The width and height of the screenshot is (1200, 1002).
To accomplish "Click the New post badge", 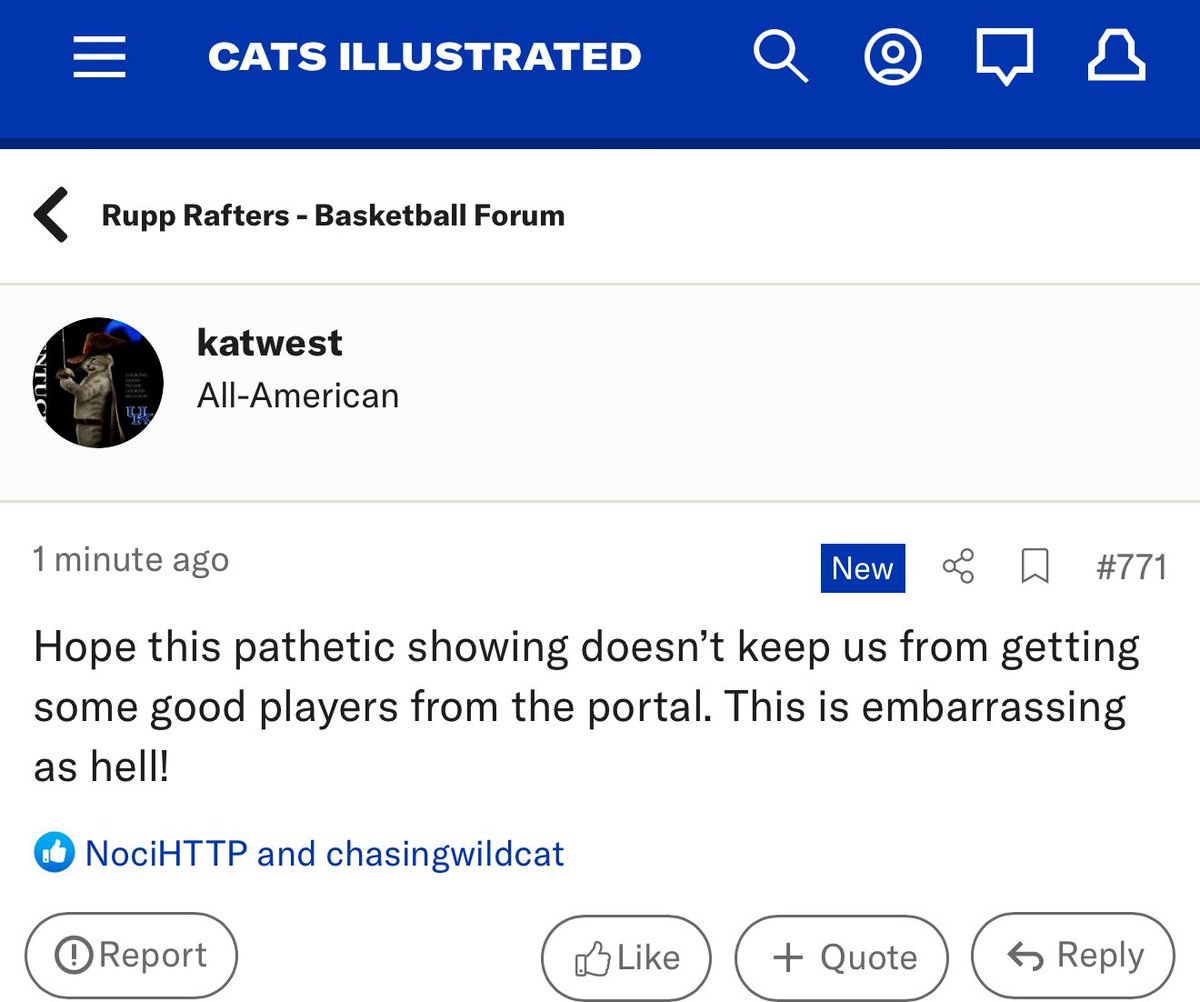I will (x=863, y=568).
